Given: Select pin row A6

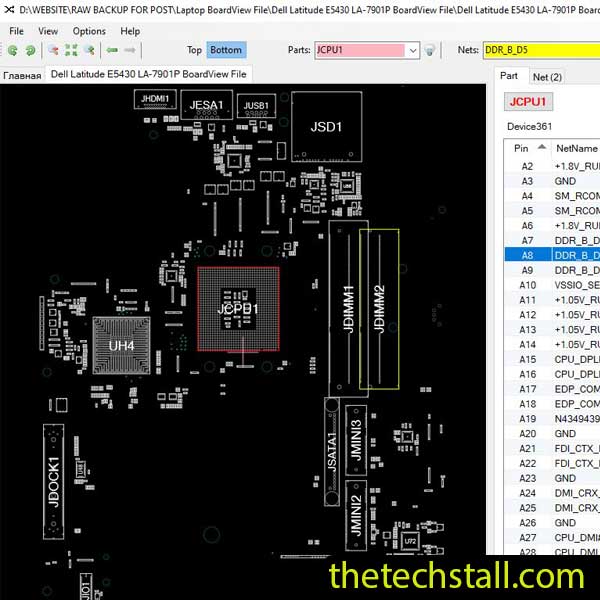Looking at the screenshot, I should coord(552,226).
